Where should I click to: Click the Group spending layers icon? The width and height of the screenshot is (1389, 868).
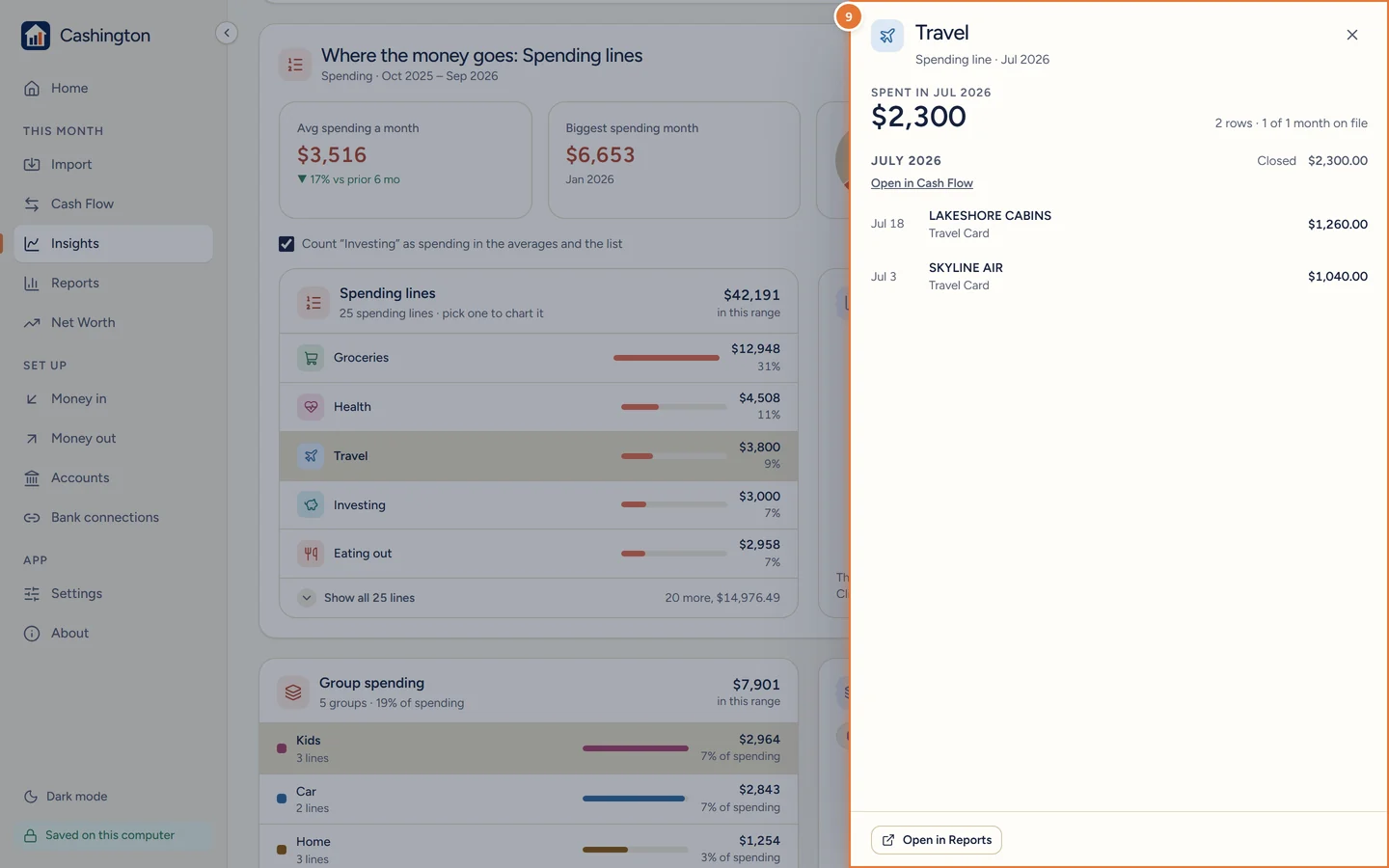293,692
